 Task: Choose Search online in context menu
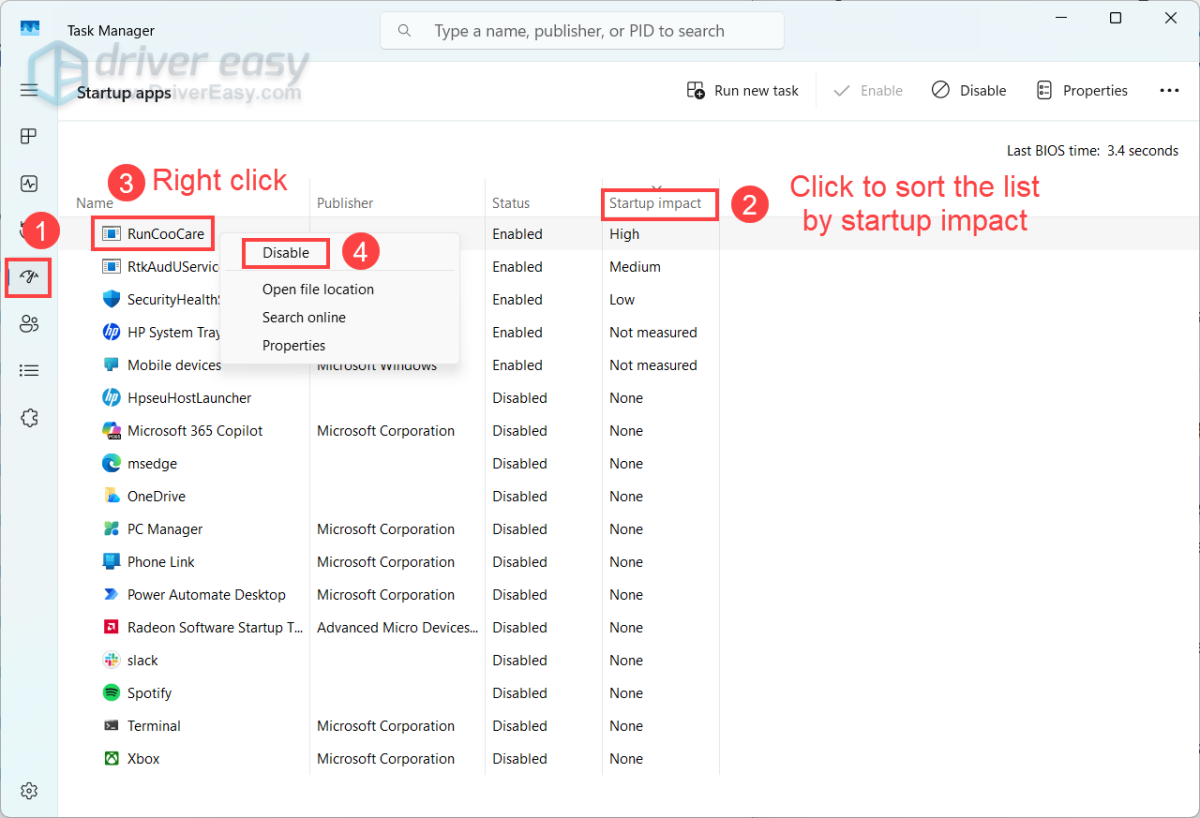304,317
